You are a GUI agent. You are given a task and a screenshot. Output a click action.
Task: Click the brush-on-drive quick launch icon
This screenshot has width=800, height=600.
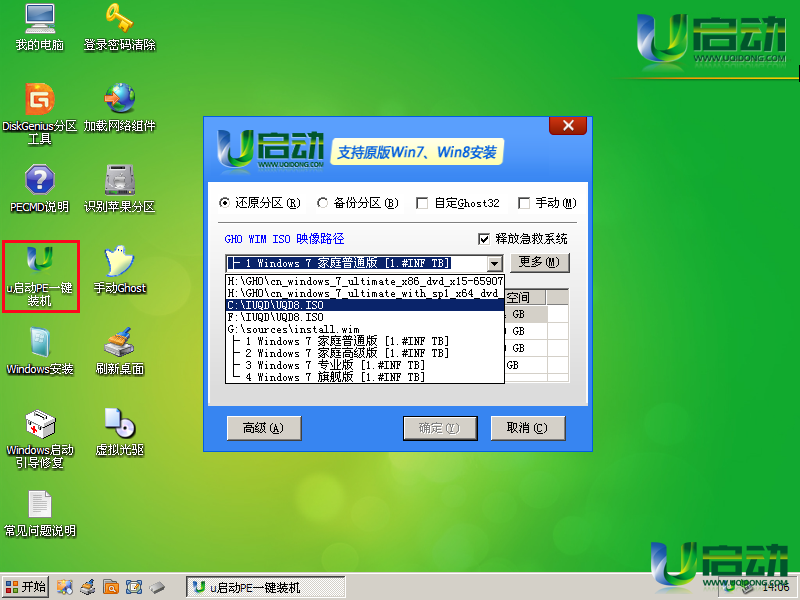(x=88, y=587)
